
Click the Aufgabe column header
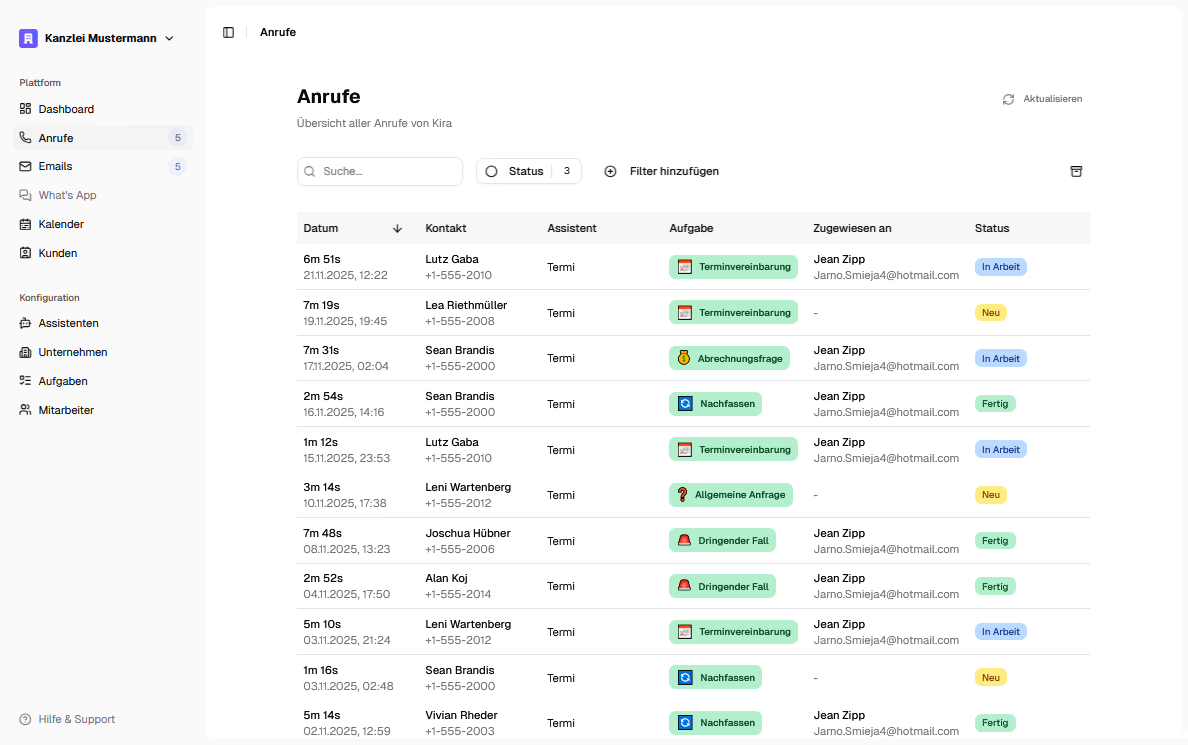pyautogui.click(x=691, y=228)
